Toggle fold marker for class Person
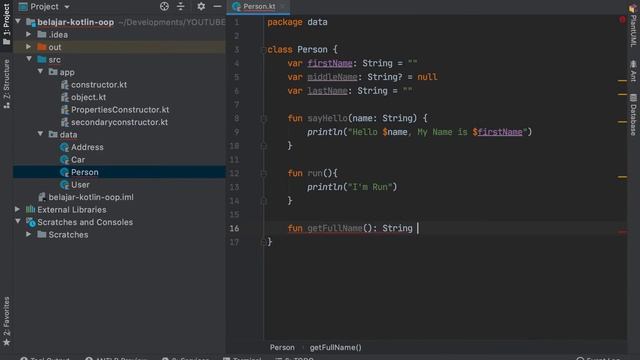The height and width of the screenshot is (360, 640). 264,50
